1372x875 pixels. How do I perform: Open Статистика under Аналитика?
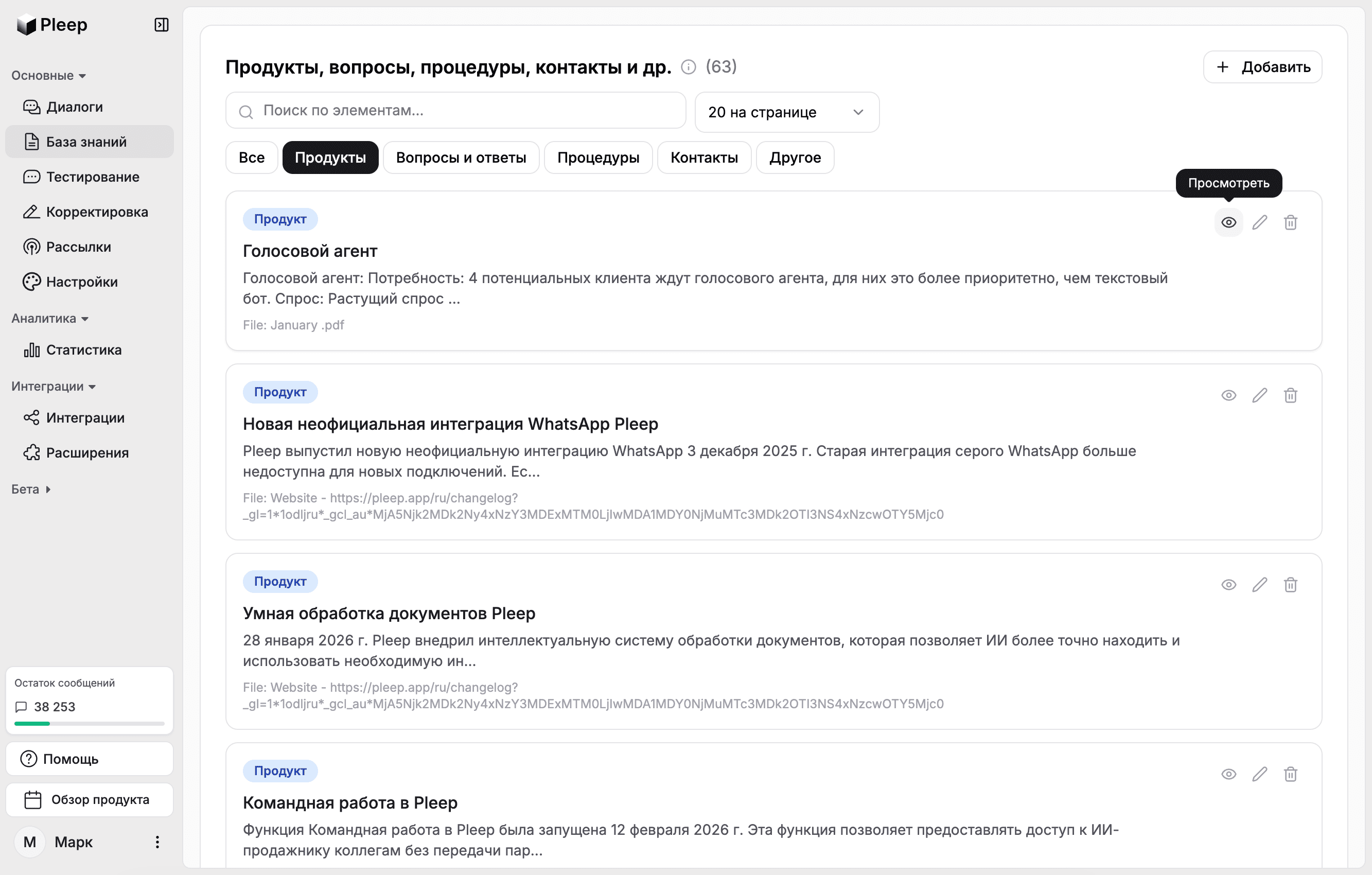(x=83, y=349)
